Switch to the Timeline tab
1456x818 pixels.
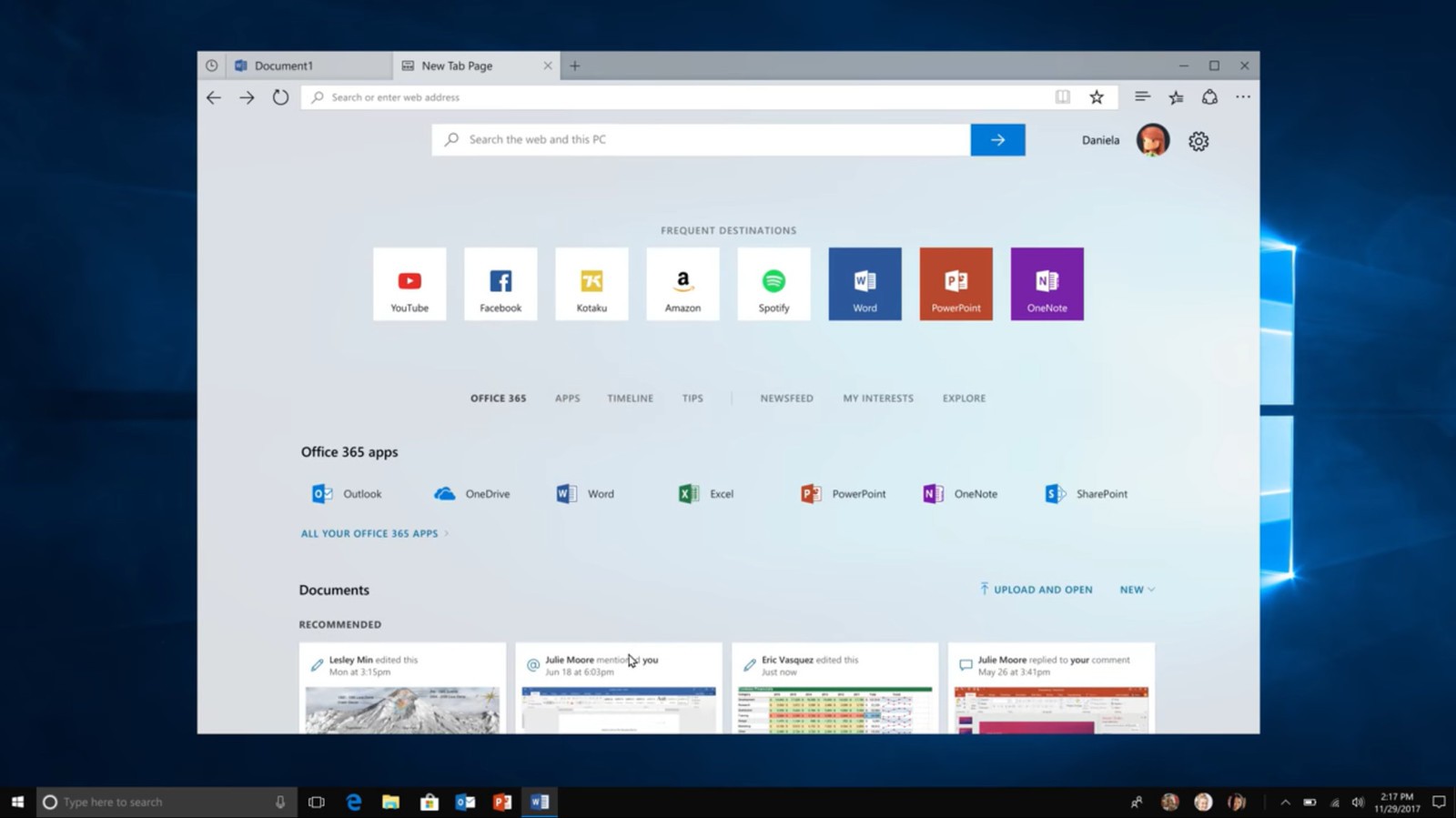[630, 399]
